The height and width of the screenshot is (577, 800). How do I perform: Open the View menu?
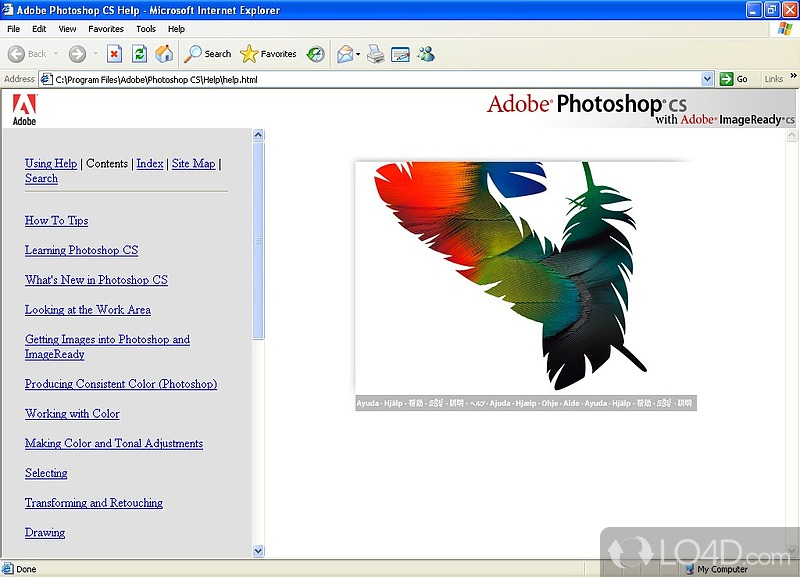(67, 29)
